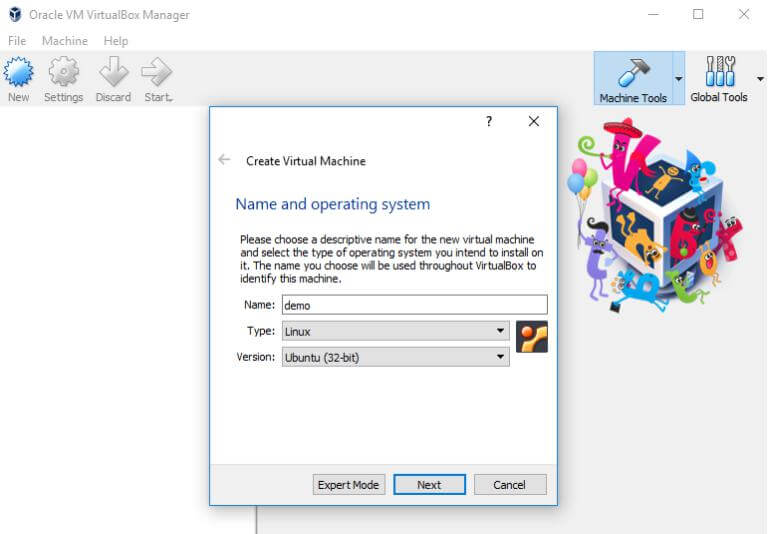Click the VirtualBox mascot welcome image
770x534 pixels.
pyautogui.click(x=655, y=214)
